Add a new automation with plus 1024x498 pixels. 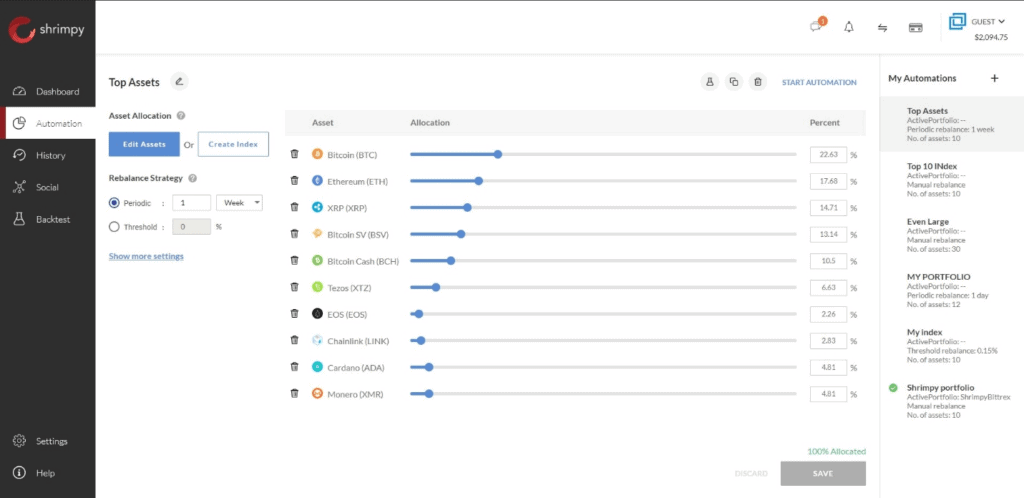point(995,78)
